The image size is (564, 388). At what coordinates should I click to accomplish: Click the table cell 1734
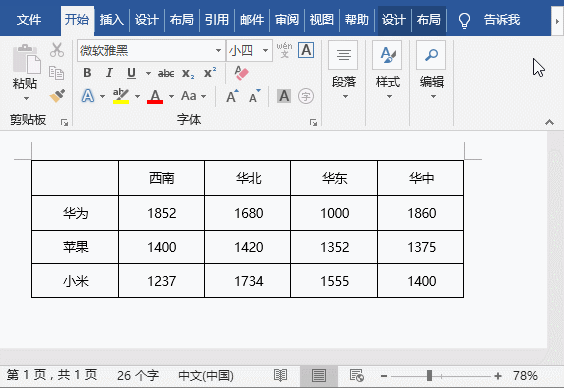click(x=248, y=281)
